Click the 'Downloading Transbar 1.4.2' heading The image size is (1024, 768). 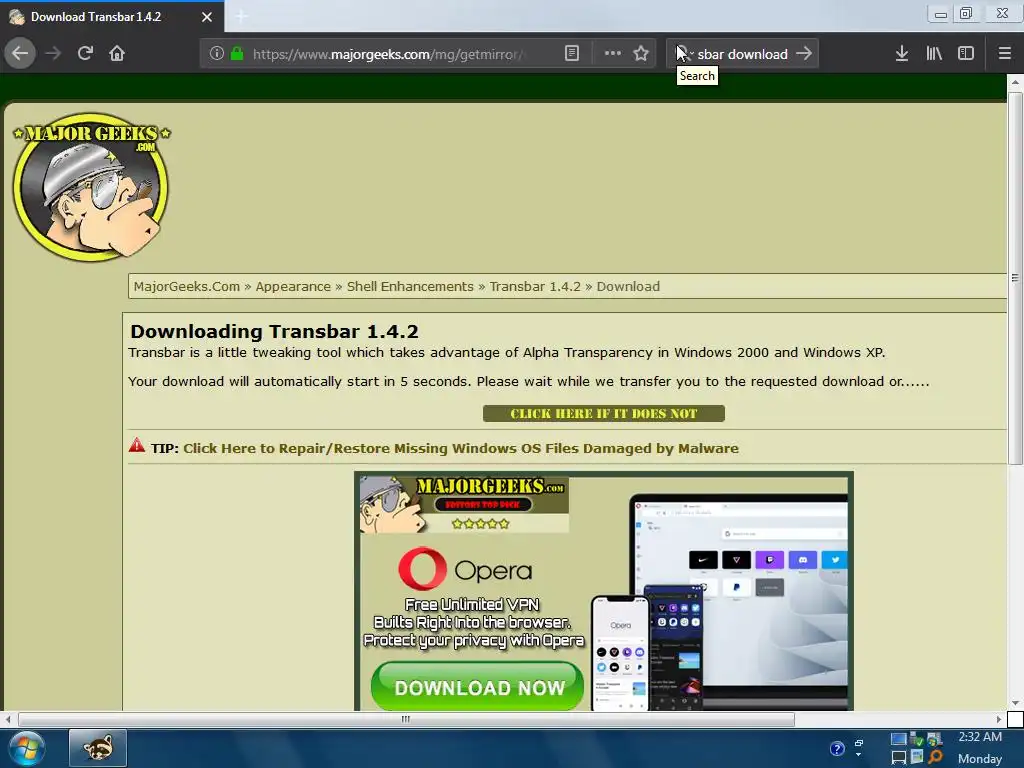pyautogui.click(x=274, y=332)
